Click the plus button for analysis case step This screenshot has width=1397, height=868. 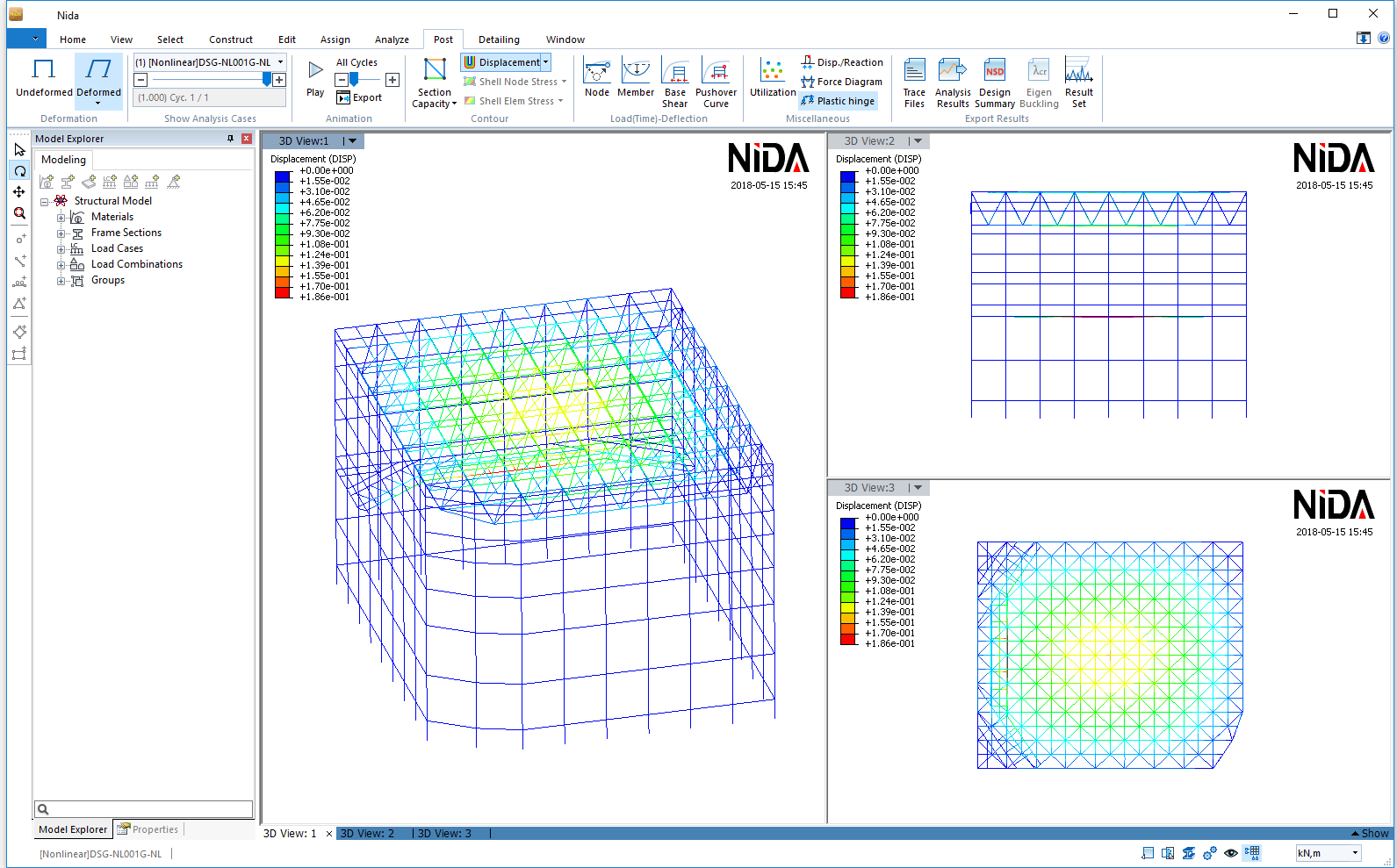pos(279,80)
